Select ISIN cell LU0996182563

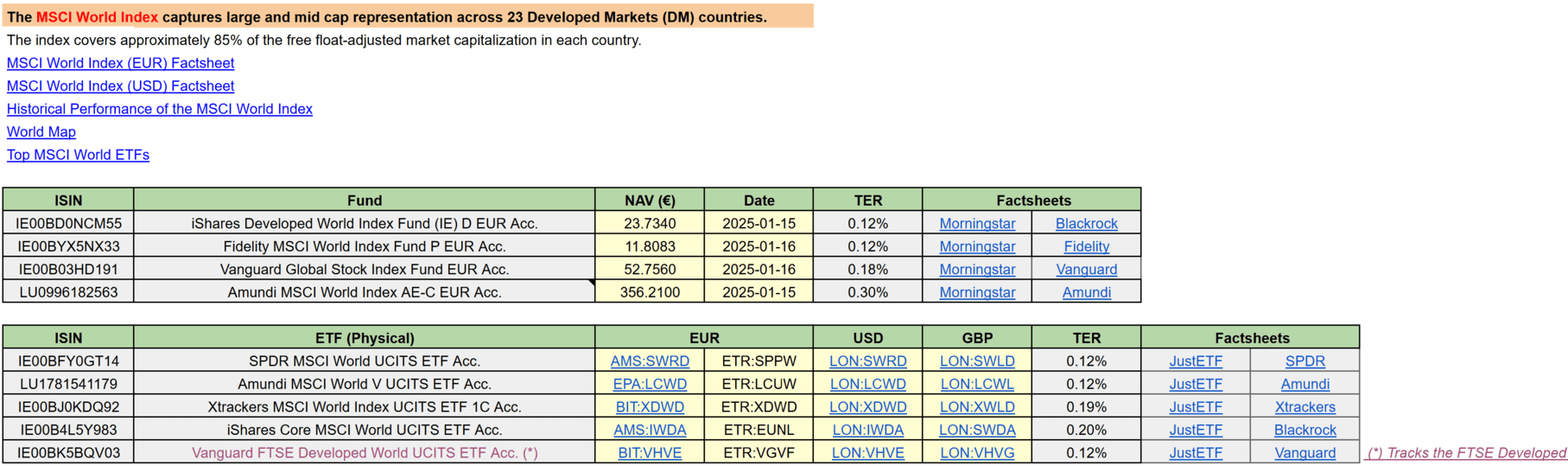[x=68, y=292]
